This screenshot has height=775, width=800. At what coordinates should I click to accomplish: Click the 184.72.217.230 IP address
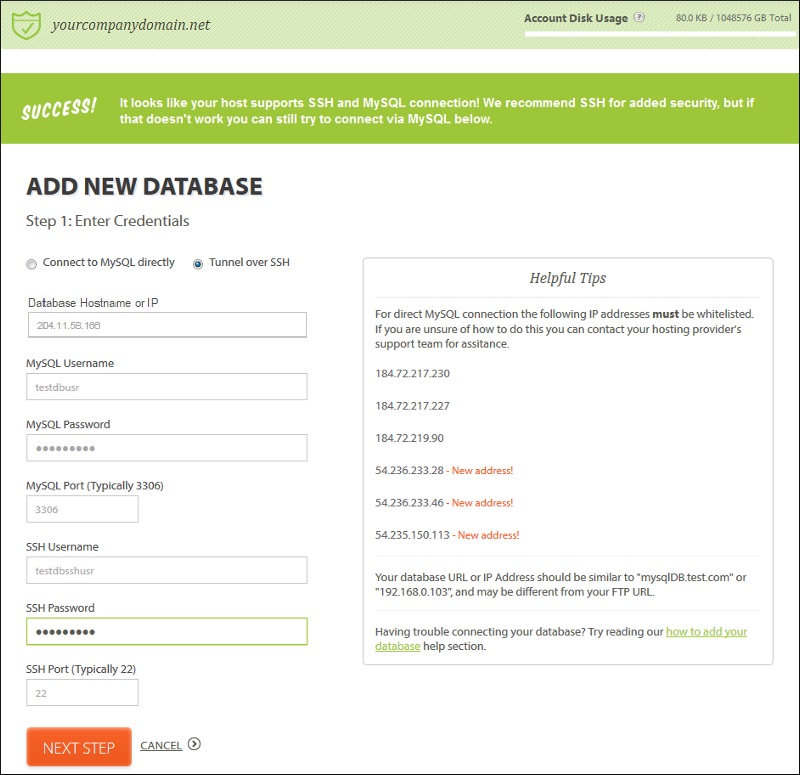click(412, 374)
